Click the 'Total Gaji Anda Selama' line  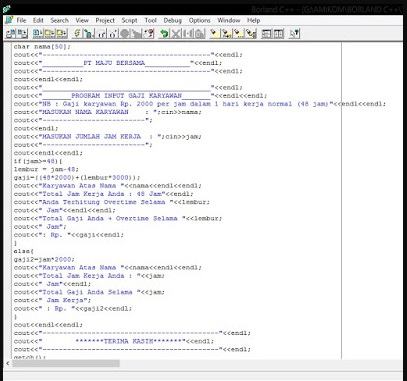[89, 292]
